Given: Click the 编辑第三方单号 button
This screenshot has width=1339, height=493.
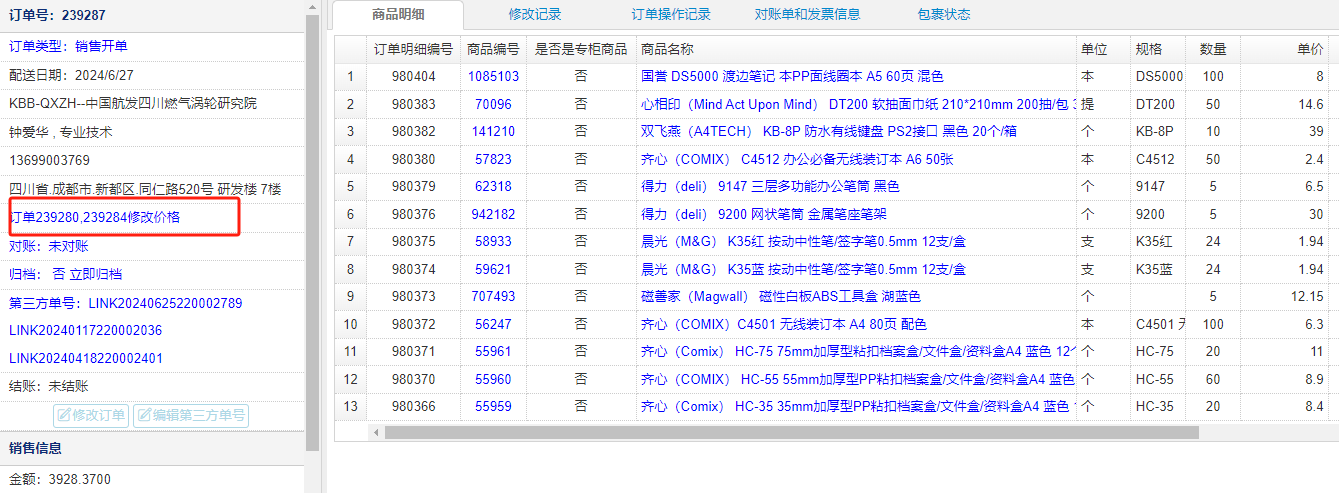Looking at the screenshot, I should pos(190,416).
